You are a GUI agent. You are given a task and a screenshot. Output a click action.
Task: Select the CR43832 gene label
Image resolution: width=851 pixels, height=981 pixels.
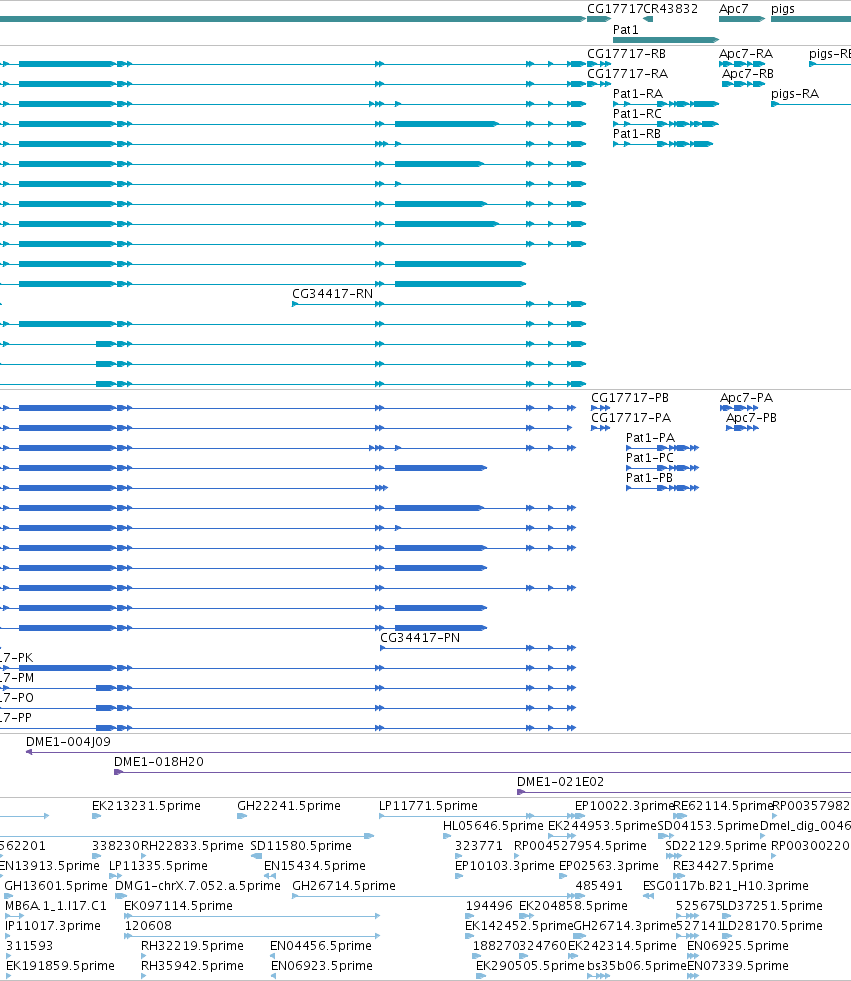pos(670,9)
